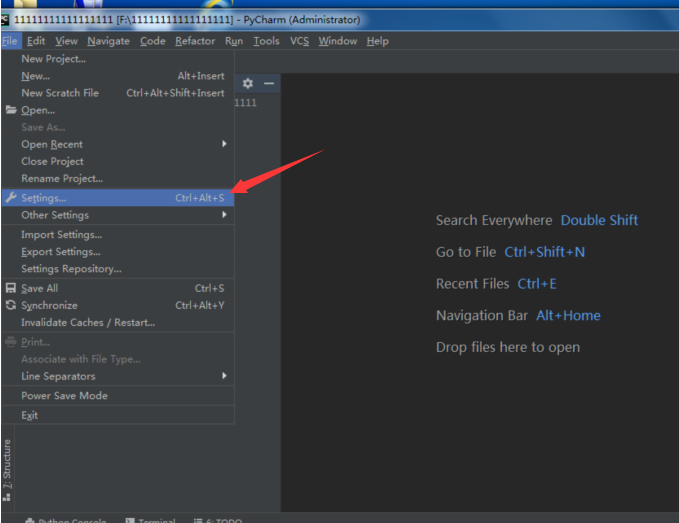Click Drop files here to open text
679x523 pixels.
coord(508,347)
